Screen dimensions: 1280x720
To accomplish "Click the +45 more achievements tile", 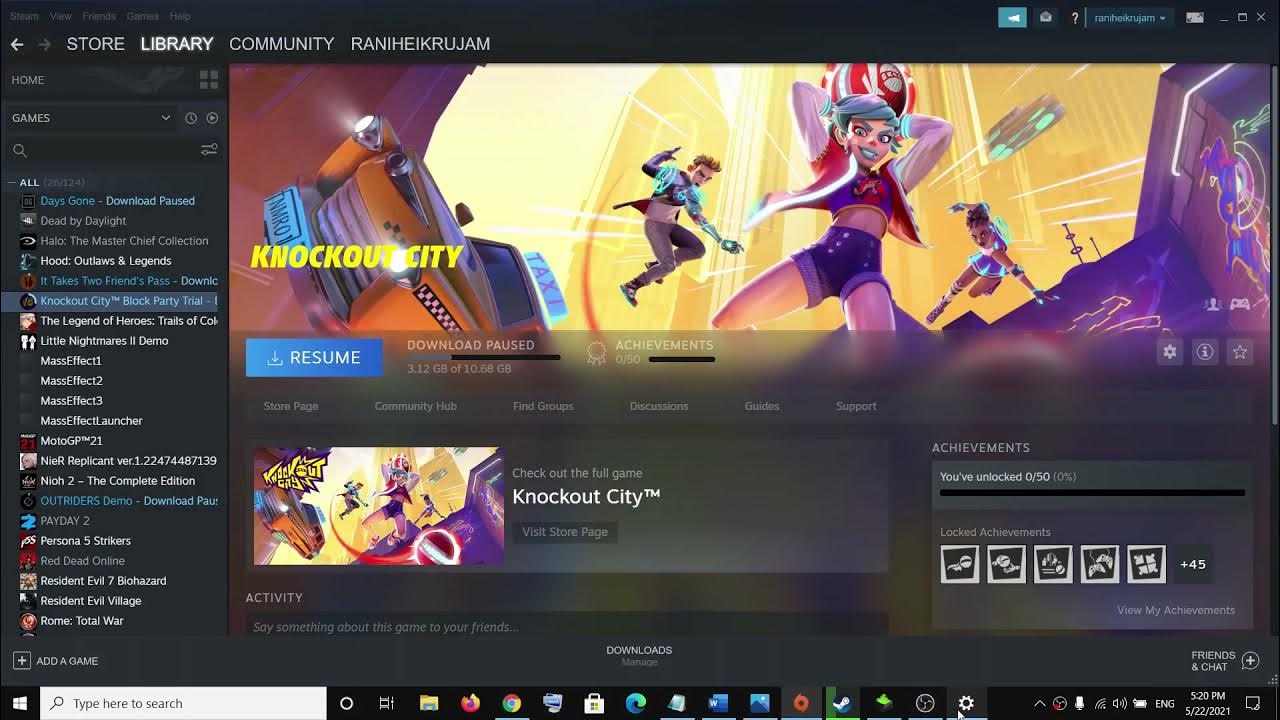I will [x=1193, y=564].
